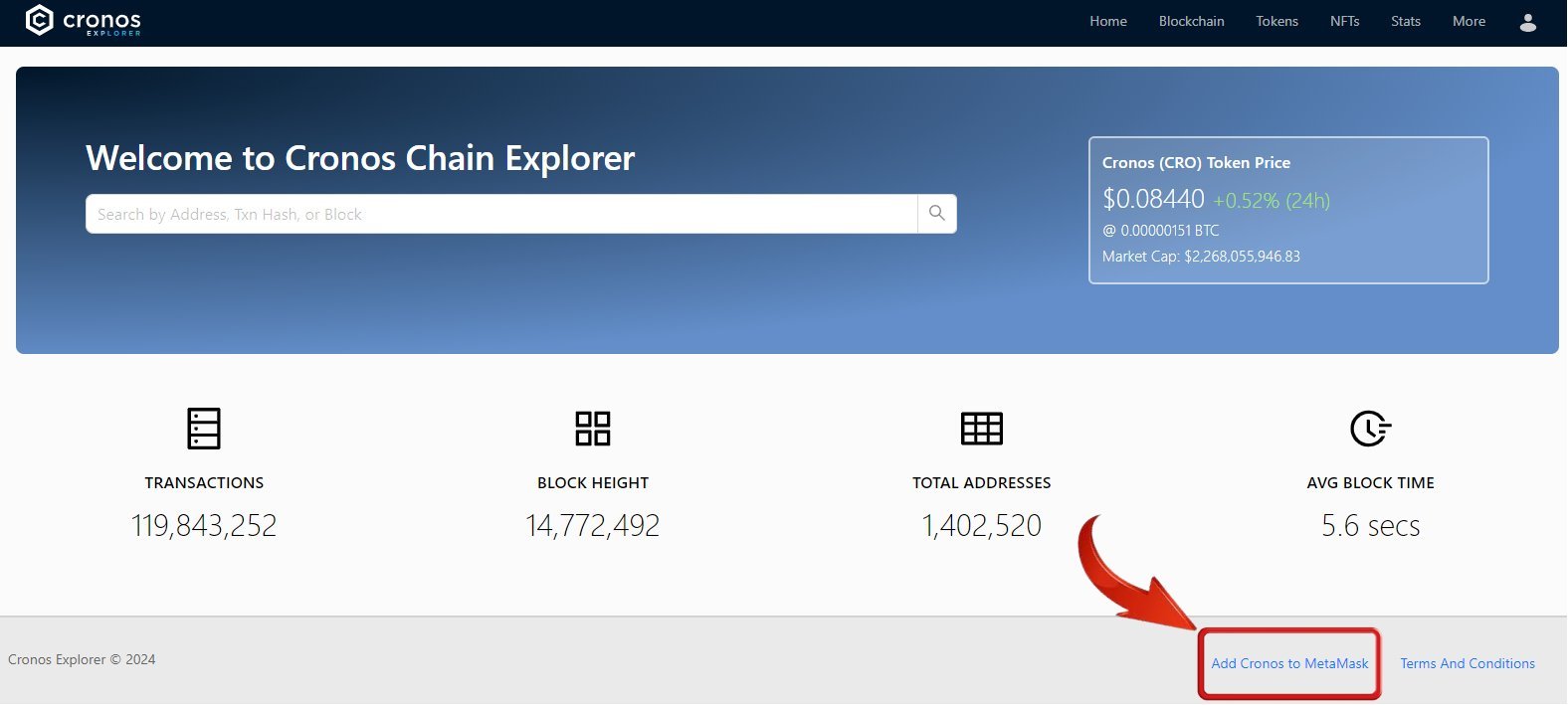Viewport: 1568px width, 705px height.
Task: Click the transactions count 119,843,252
Action: click(204, 525)
